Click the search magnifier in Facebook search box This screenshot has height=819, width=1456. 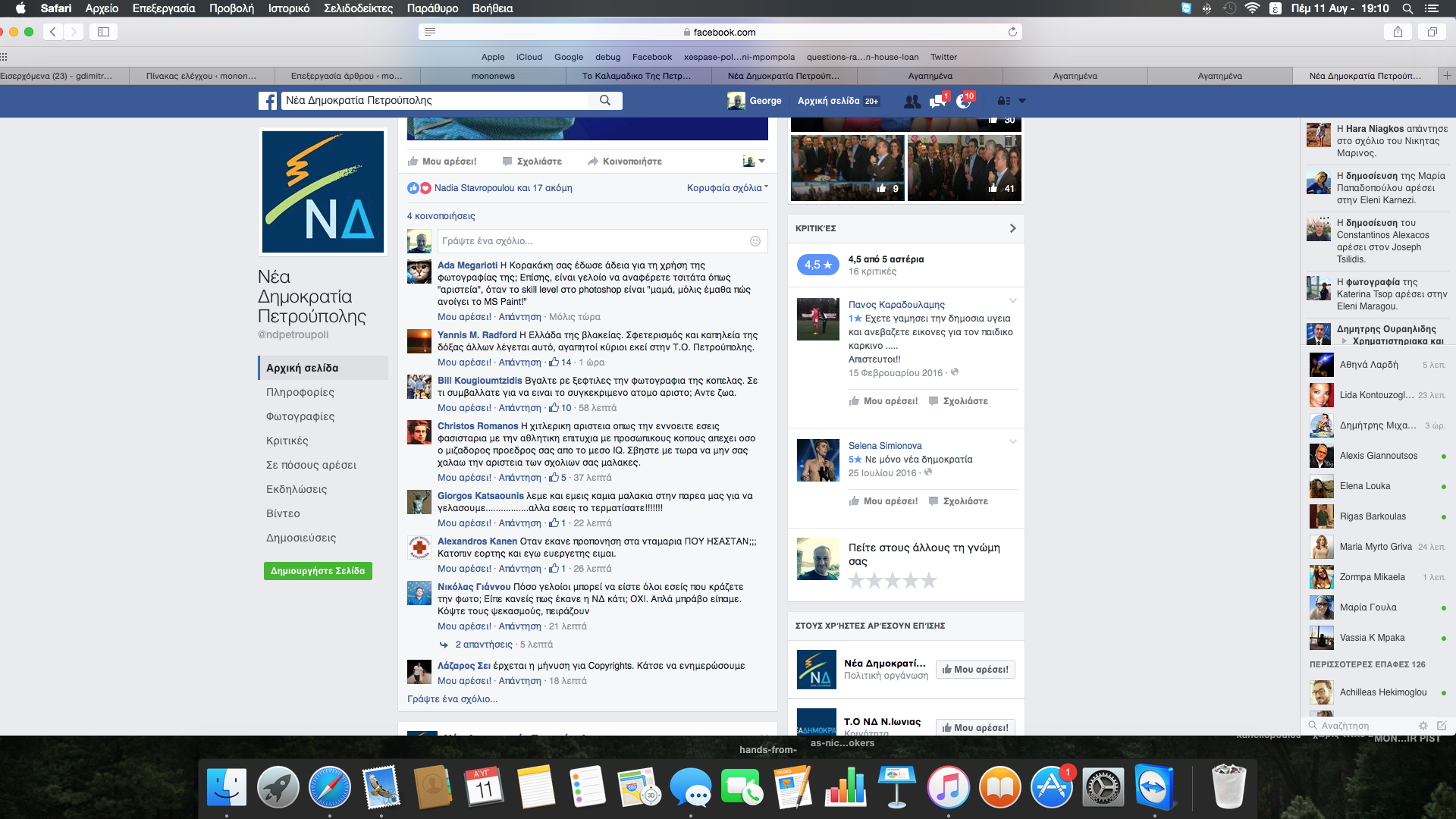(605, 100)
